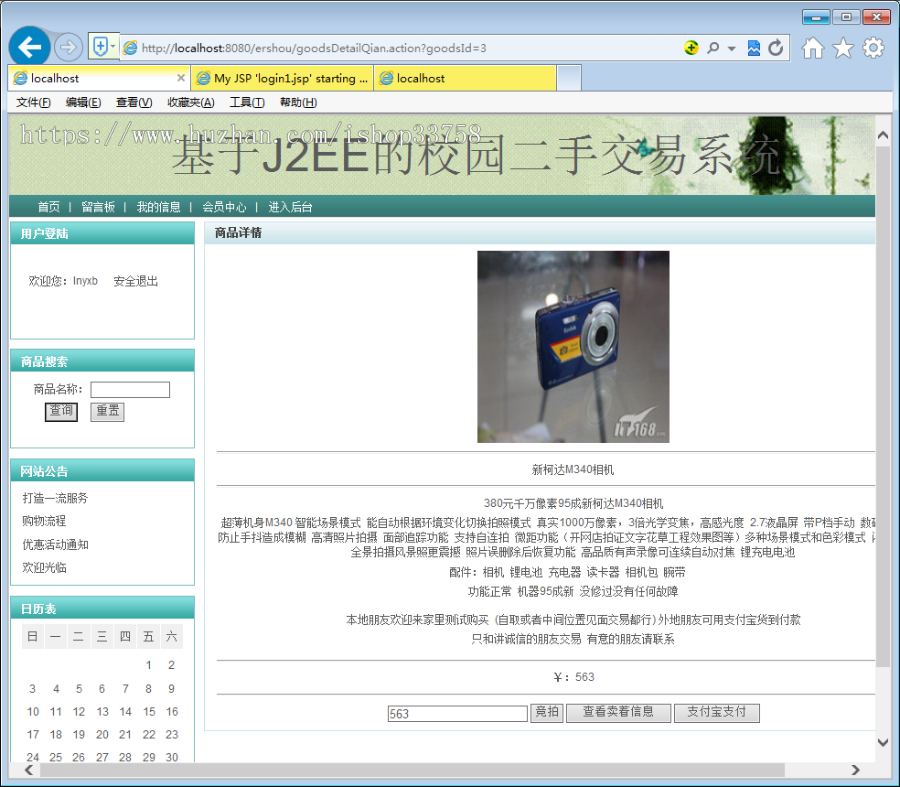Screen dimensions: 900x787
Task: Open settings with the gear icon
Action: click(872, 47)
